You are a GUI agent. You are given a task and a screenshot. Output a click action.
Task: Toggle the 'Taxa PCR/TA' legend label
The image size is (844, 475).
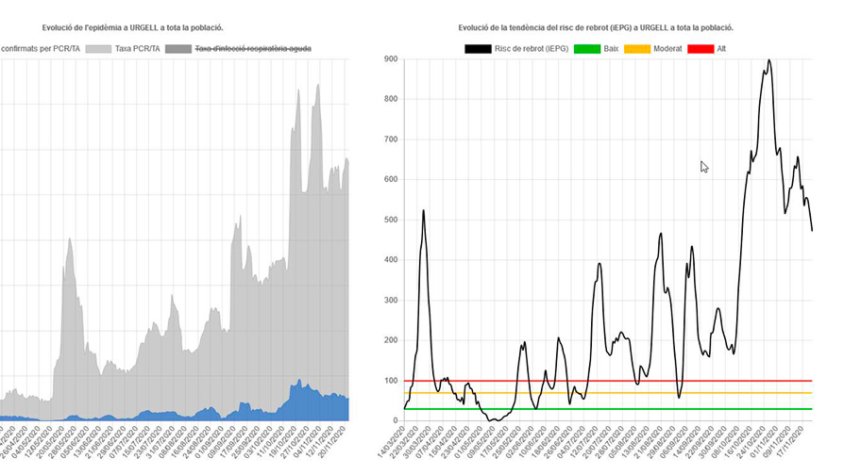pyautogui.click(x=137, y=48)
